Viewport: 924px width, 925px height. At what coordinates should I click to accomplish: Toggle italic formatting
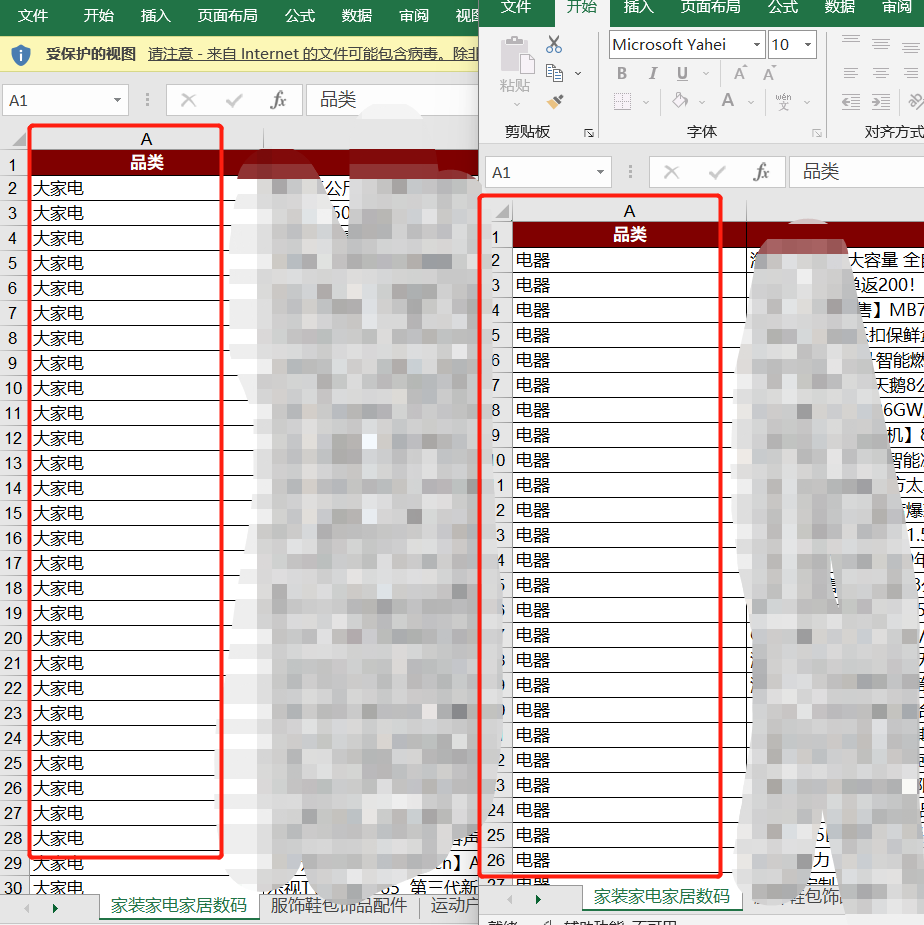(x=652, y=73)
